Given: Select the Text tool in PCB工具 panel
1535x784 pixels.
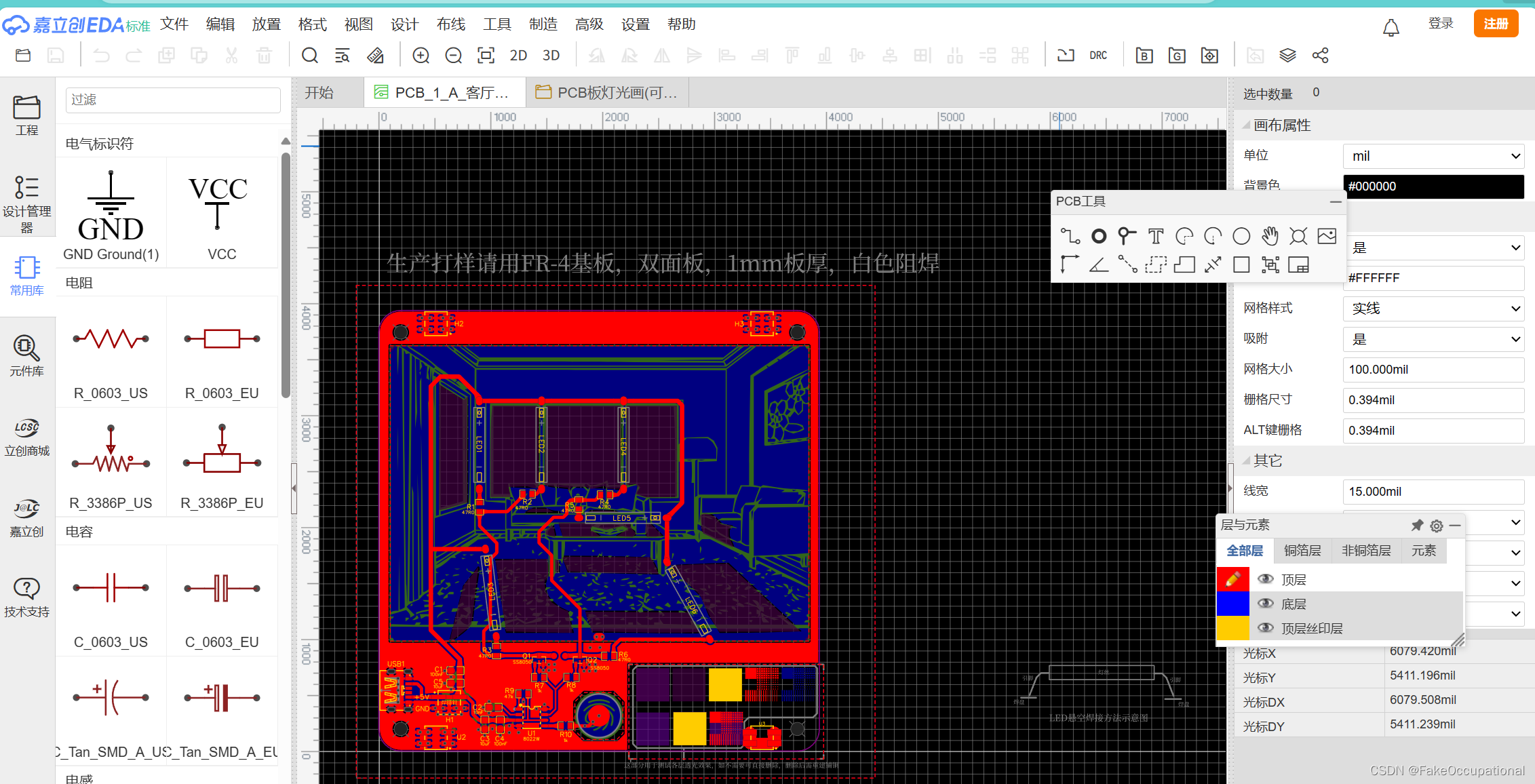Looking at the screenshot, I should [x=1156, y=236].
